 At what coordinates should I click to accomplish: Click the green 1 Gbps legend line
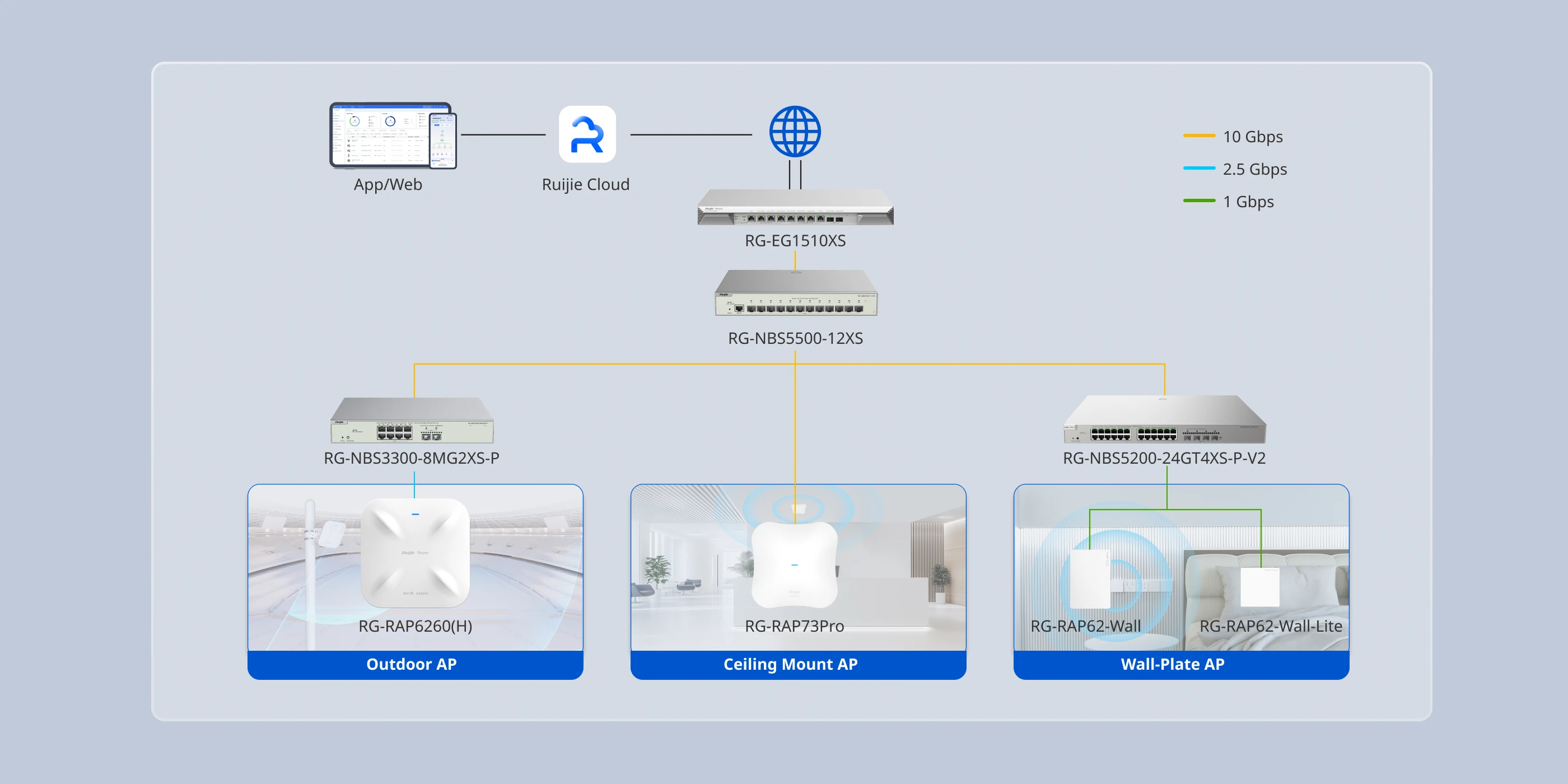[1198, 200]
